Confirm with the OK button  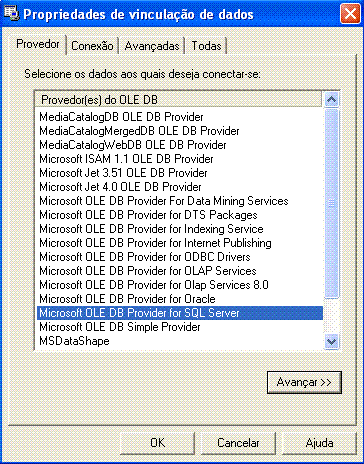157,443
